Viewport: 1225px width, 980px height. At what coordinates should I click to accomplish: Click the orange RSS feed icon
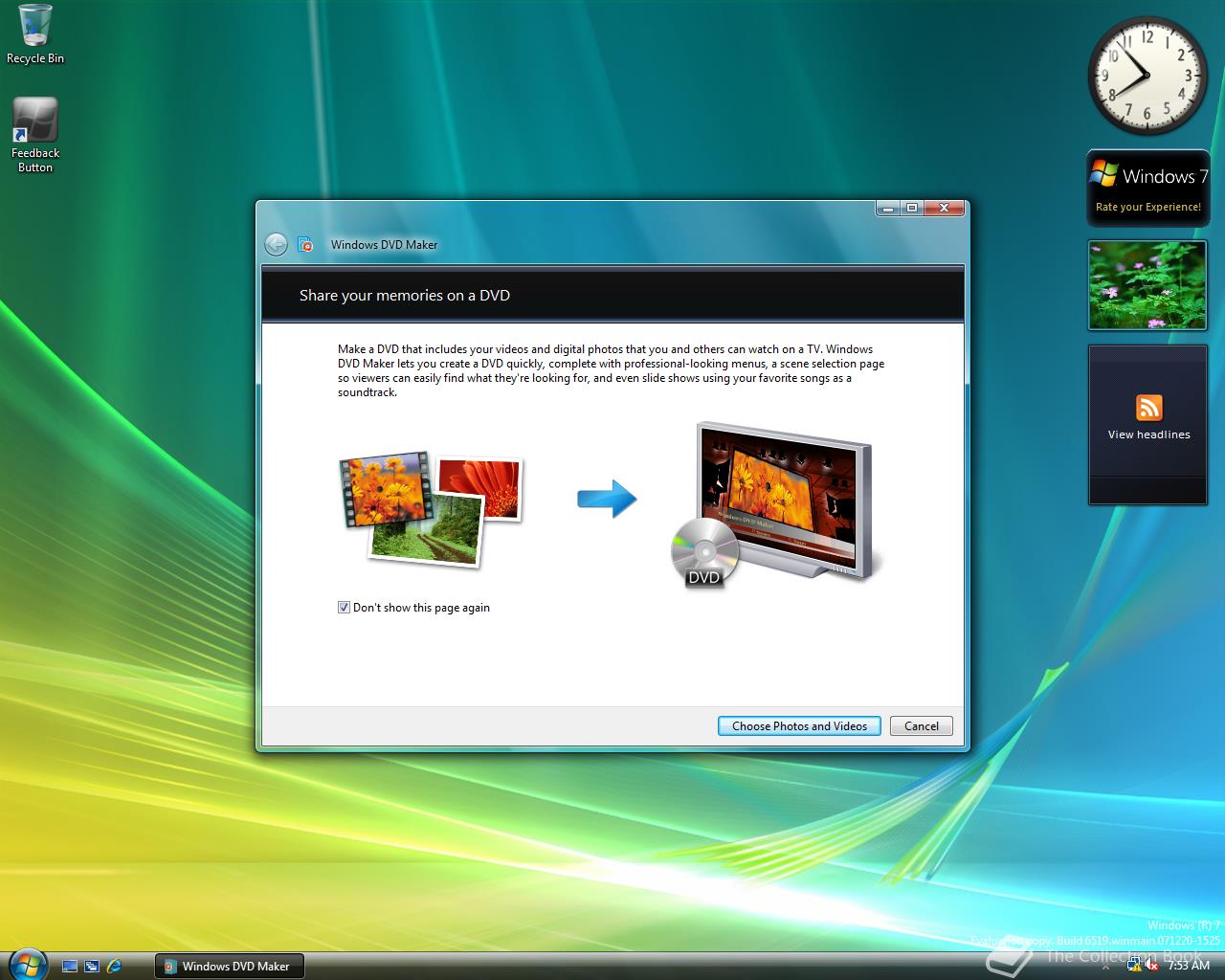click(1148, 407)
